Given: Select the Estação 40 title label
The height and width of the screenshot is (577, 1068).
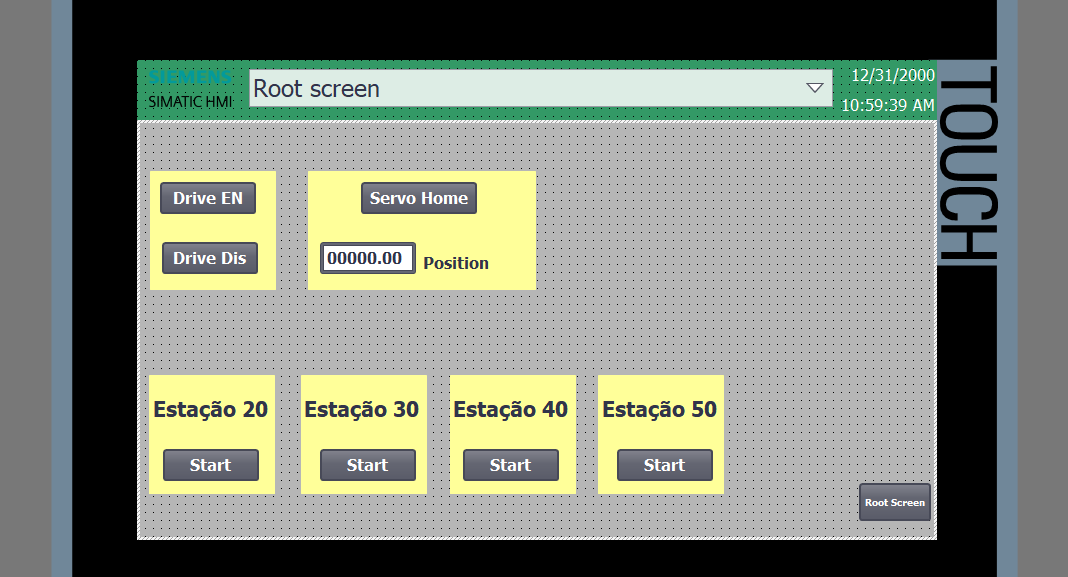Looking at the screenshot, I should [x=511, y=409].
